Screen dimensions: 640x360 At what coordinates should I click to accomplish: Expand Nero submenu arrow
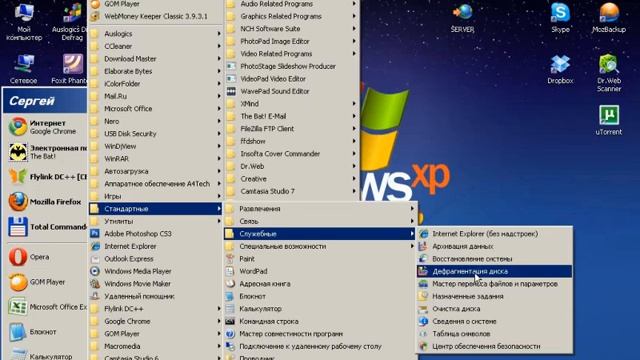pyautogui.click(x=219, y=121)
